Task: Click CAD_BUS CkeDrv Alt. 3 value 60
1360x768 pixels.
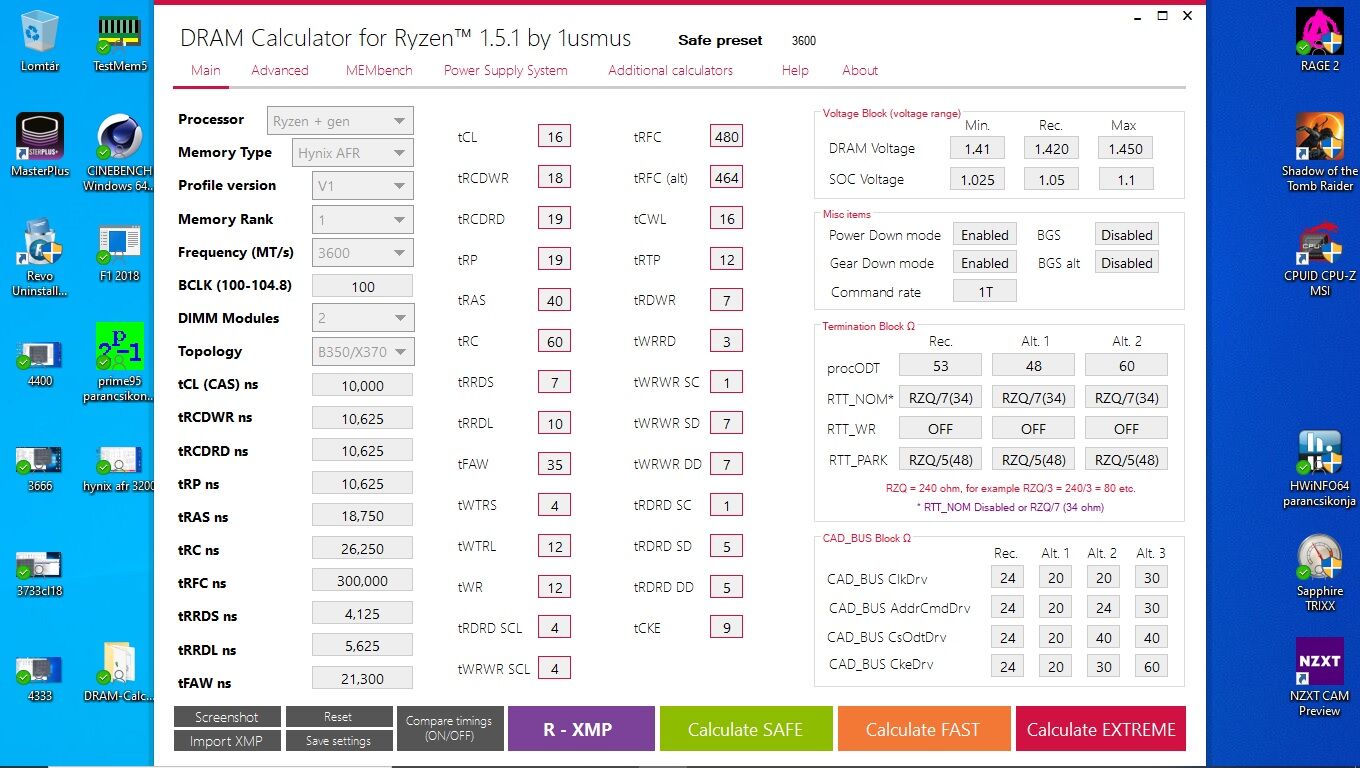Action: tap(1152, 666)
